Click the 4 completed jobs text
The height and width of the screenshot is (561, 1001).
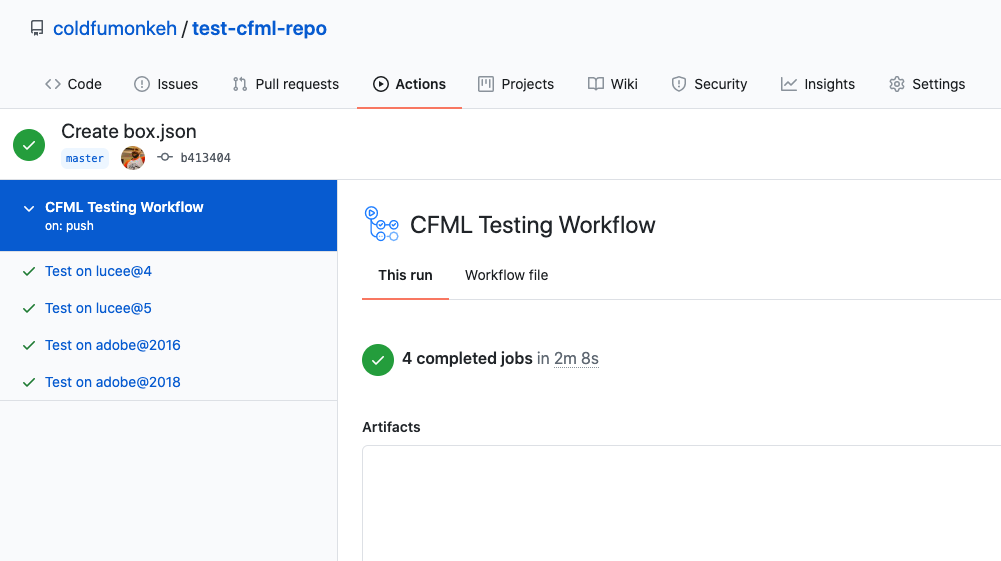(x=467, y=359)
